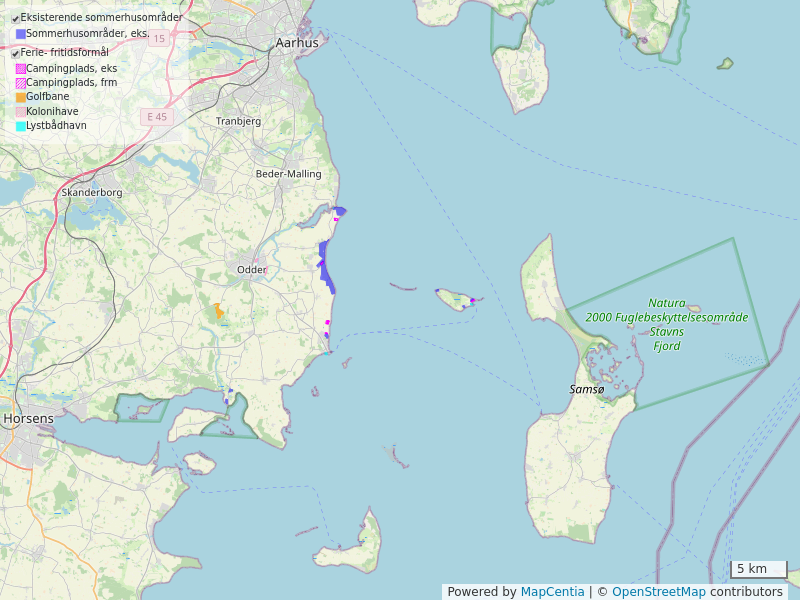Click the cyan Lystbådhavn legend symbol
The image size is (800, 600).
point(20,126)
